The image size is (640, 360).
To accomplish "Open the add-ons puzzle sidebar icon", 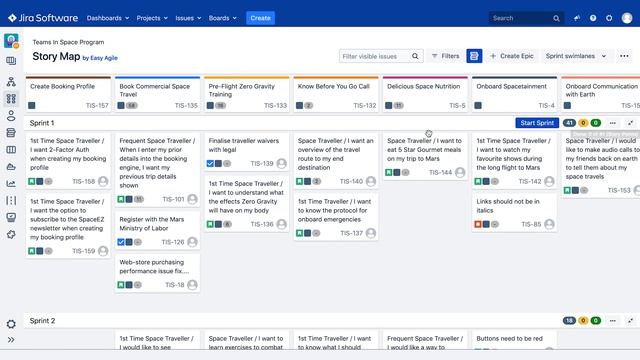I will [11, 234].
